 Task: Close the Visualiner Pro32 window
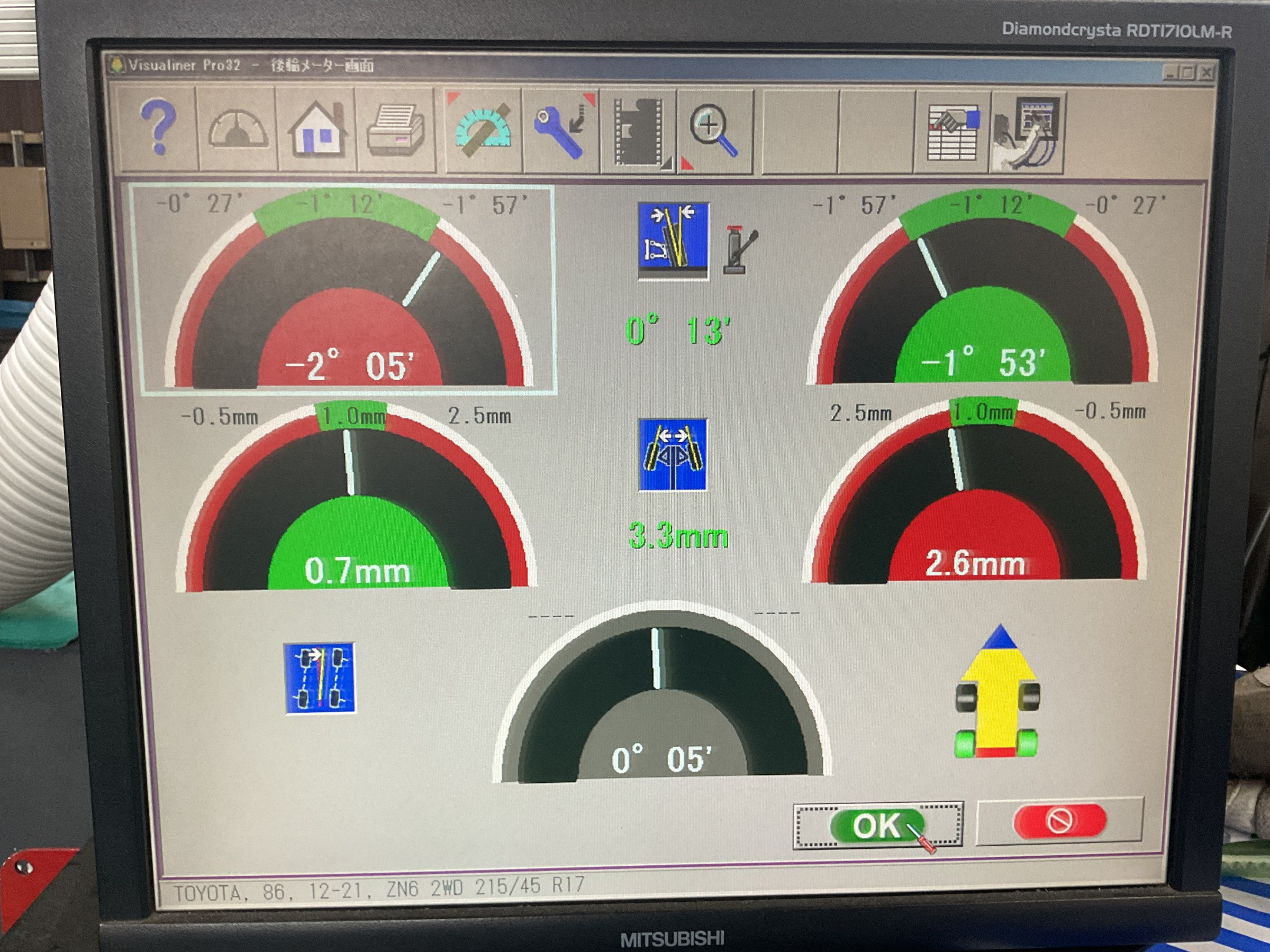1207,73
